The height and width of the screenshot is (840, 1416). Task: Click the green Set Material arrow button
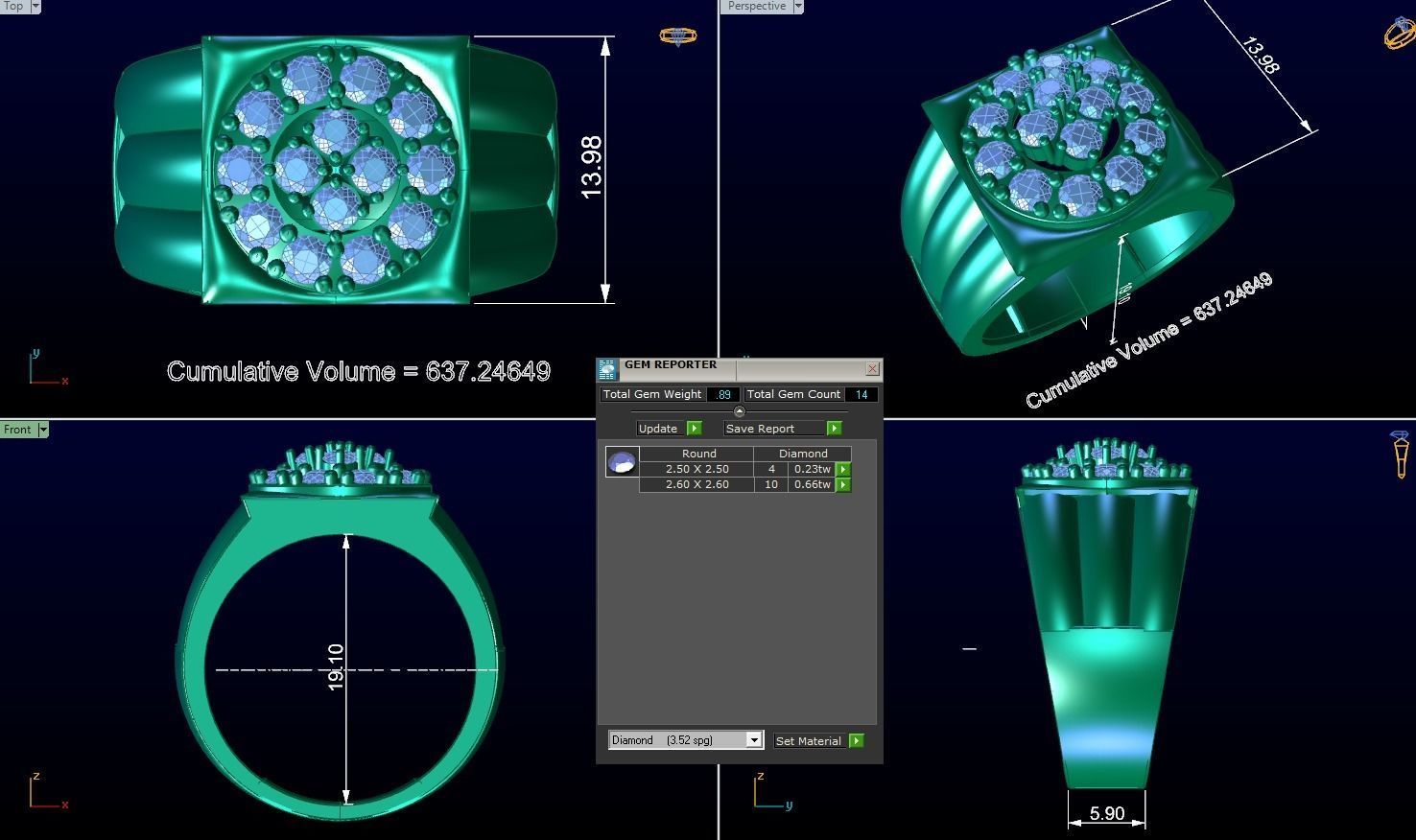point(857,741)
